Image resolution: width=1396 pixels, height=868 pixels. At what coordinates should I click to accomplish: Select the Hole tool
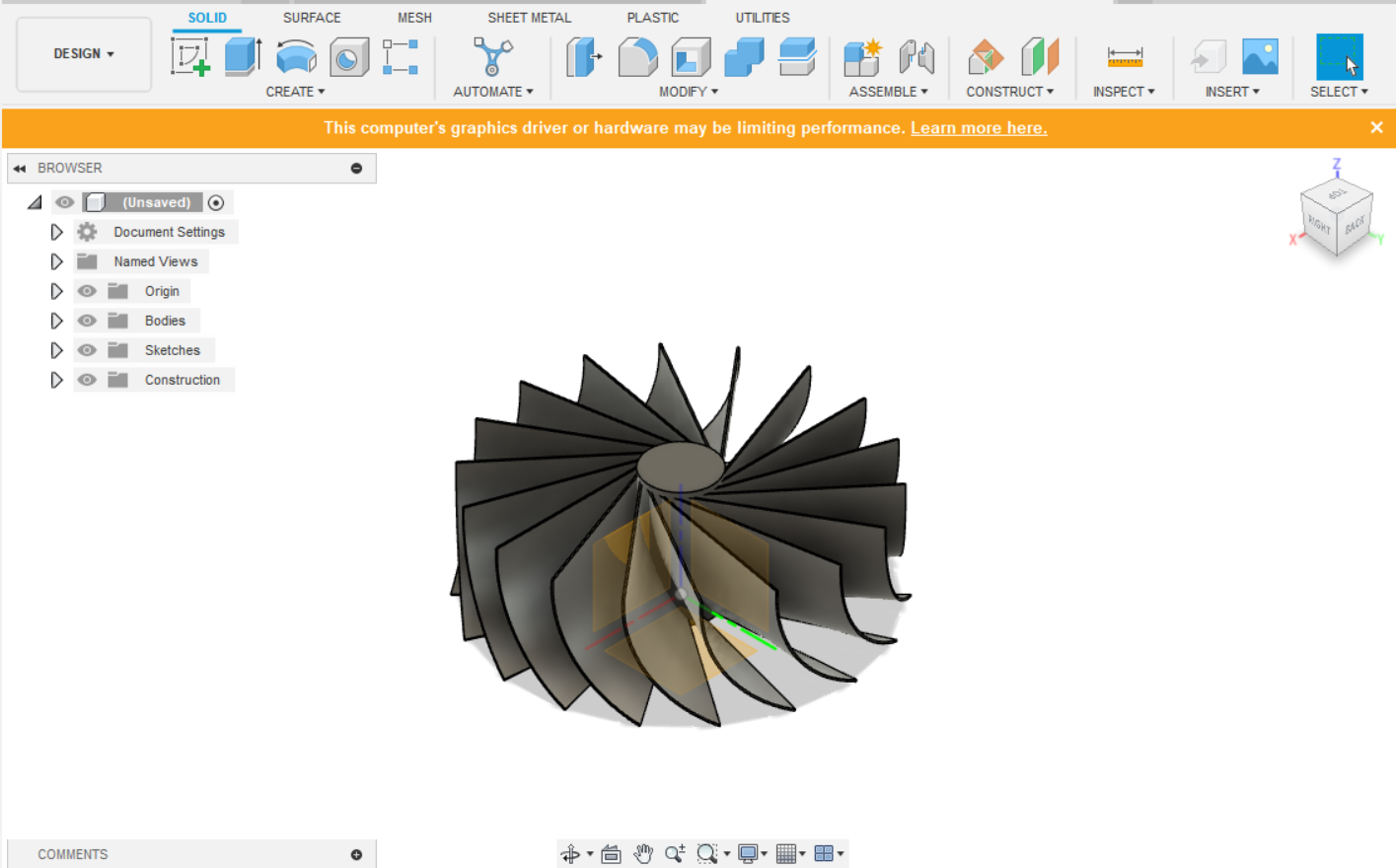(347, 59)
